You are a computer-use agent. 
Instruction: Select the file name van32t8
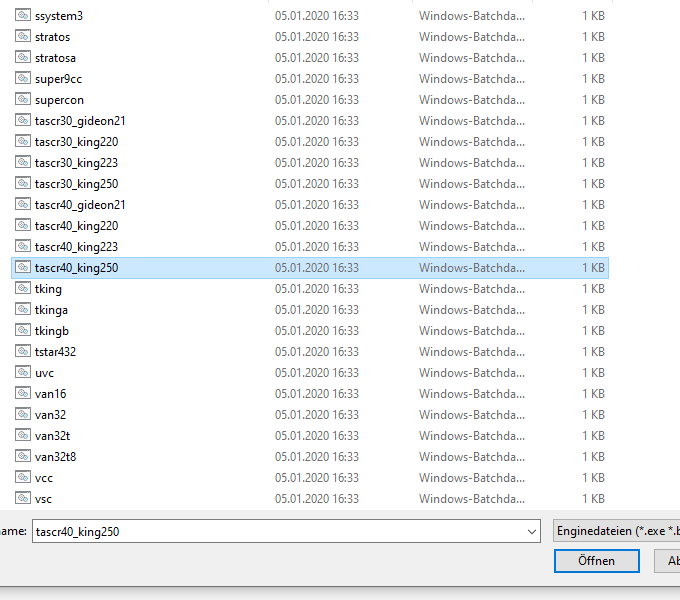56,457
